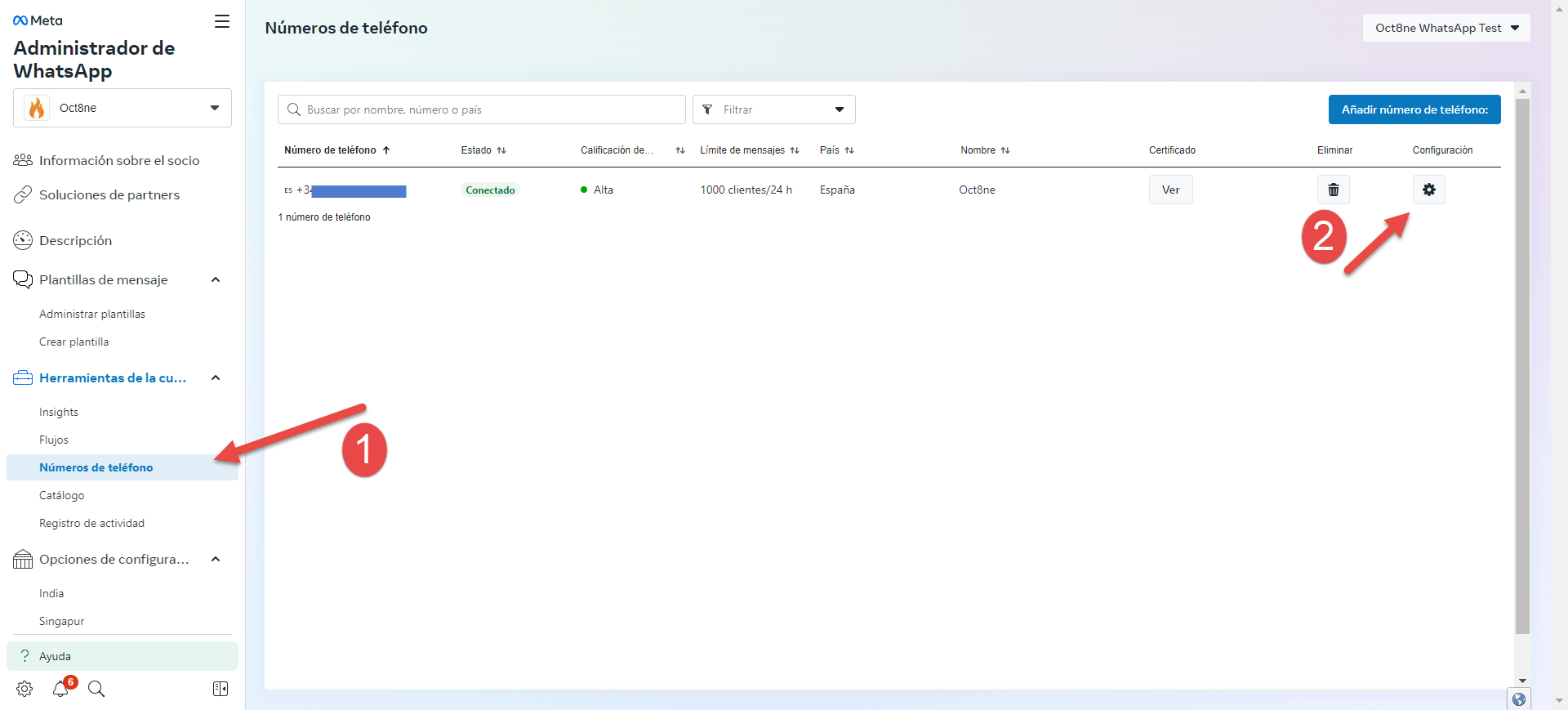The image size is (1568, 710).
Task: Go to Catálogo in sidebar
Action: [62, 495]
